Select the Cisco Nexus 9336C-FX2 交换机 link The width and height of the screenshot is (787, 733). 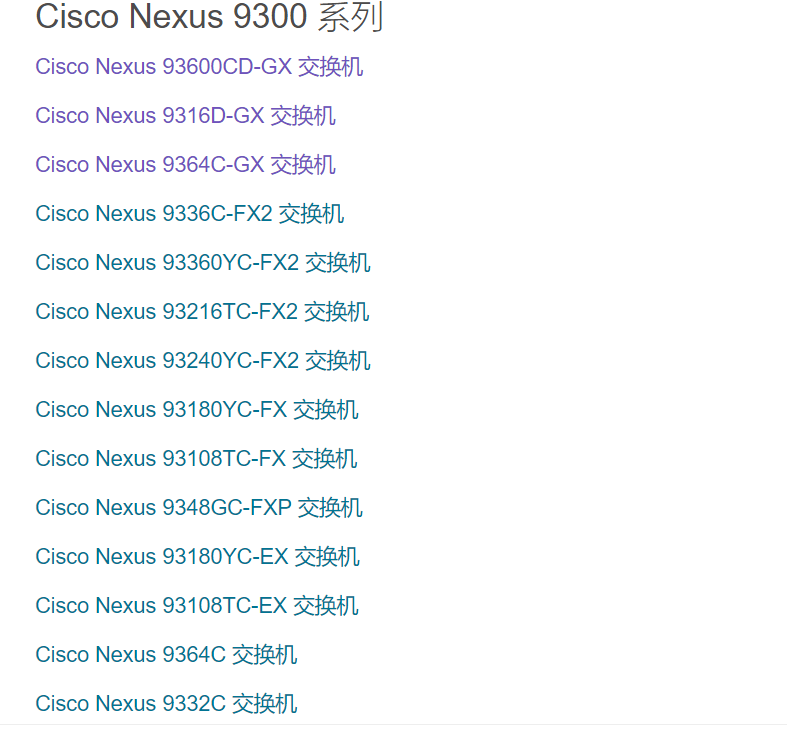pyautogui.click(x=189, y=214)
